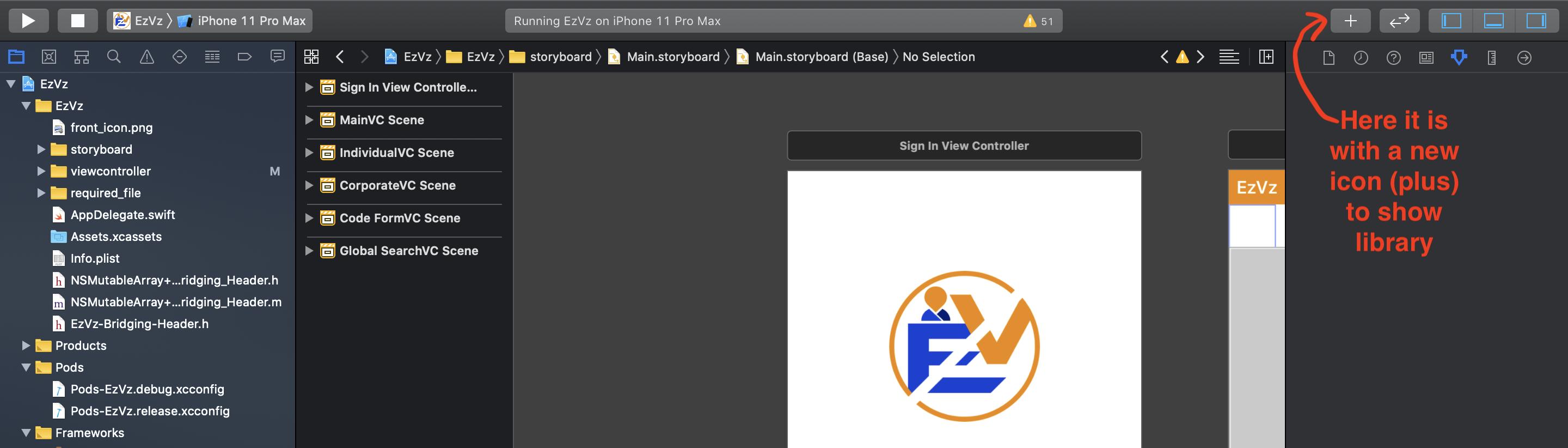Image resolution: width=1568 pixels, height=448 pixels.
Task: Click the 51 warnings indicator
Action: (1038, 21)
